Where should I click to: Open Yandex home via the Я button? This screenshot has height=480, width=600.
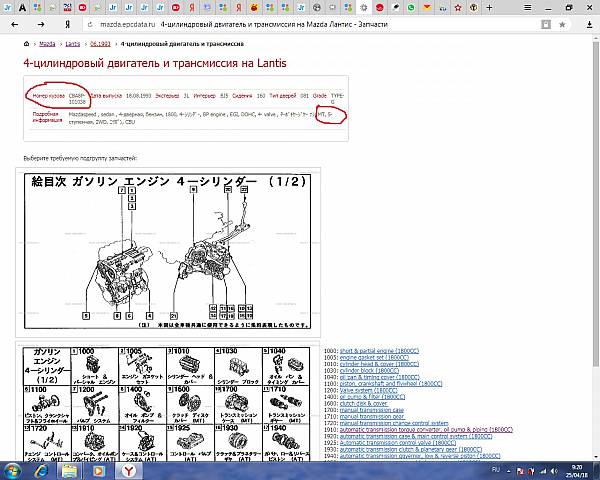point(67,24)
